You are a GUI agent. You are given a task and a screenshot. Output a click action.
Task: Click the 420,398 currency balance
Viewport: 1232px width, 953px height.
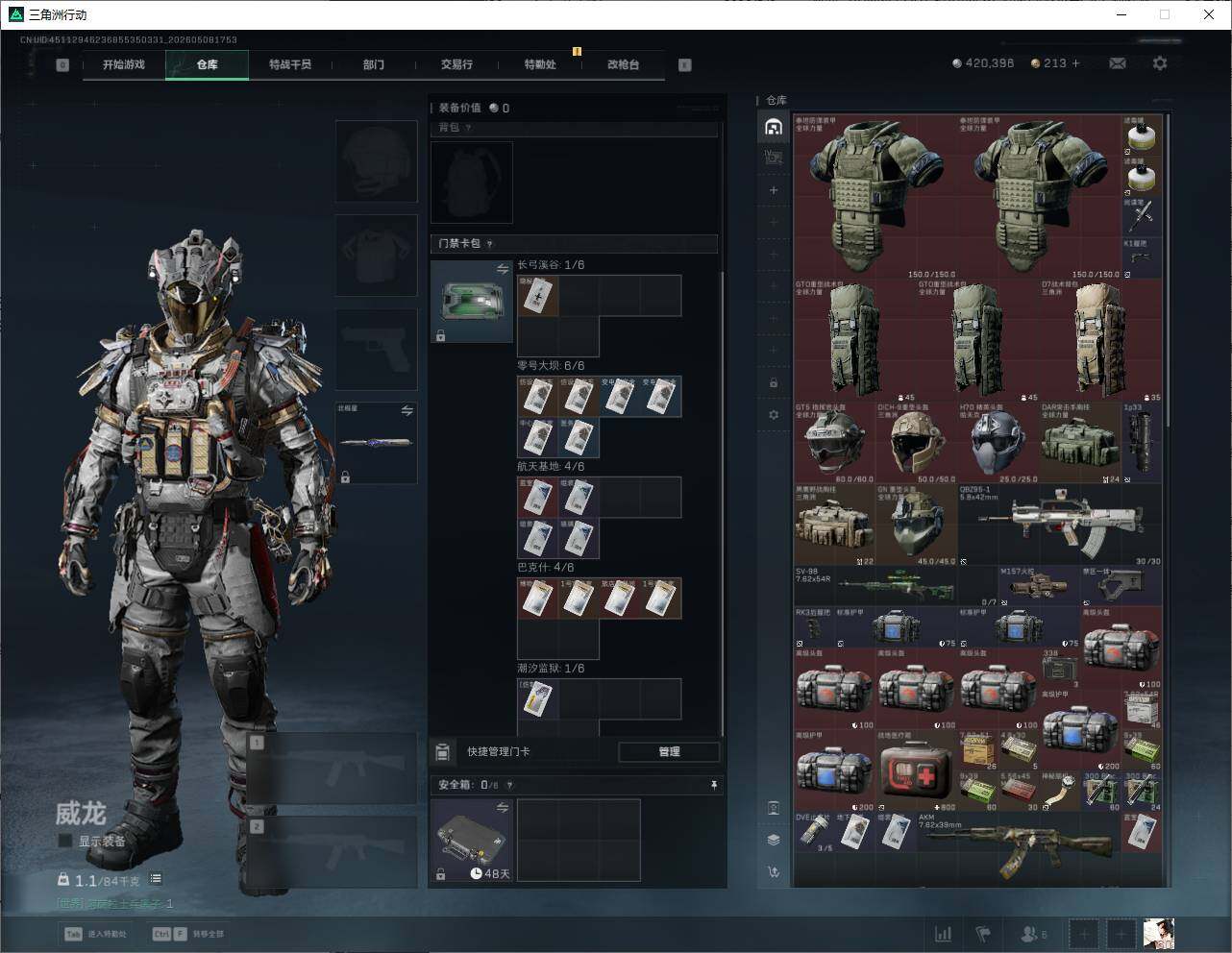tap(983, 63)
